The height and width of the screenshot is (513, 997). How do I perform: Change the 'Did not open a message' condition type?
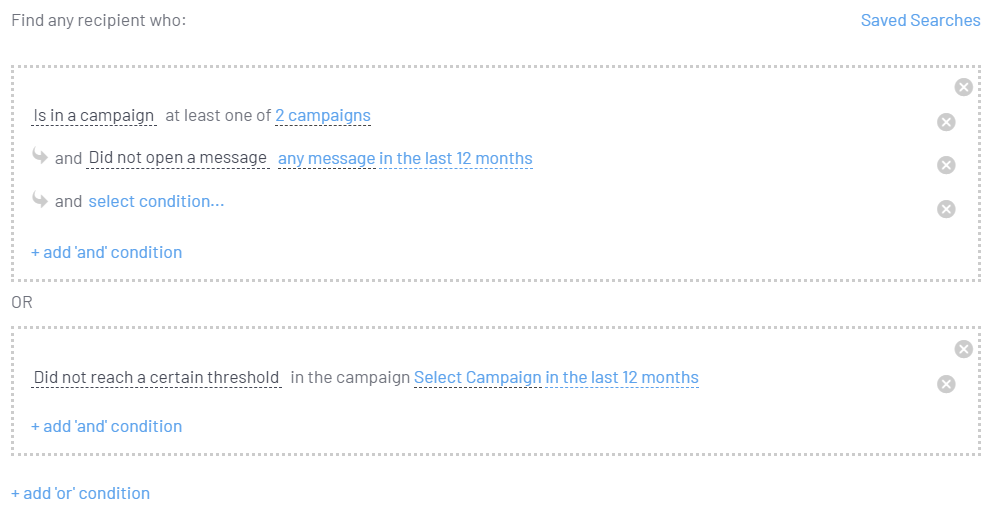[177, 158]
